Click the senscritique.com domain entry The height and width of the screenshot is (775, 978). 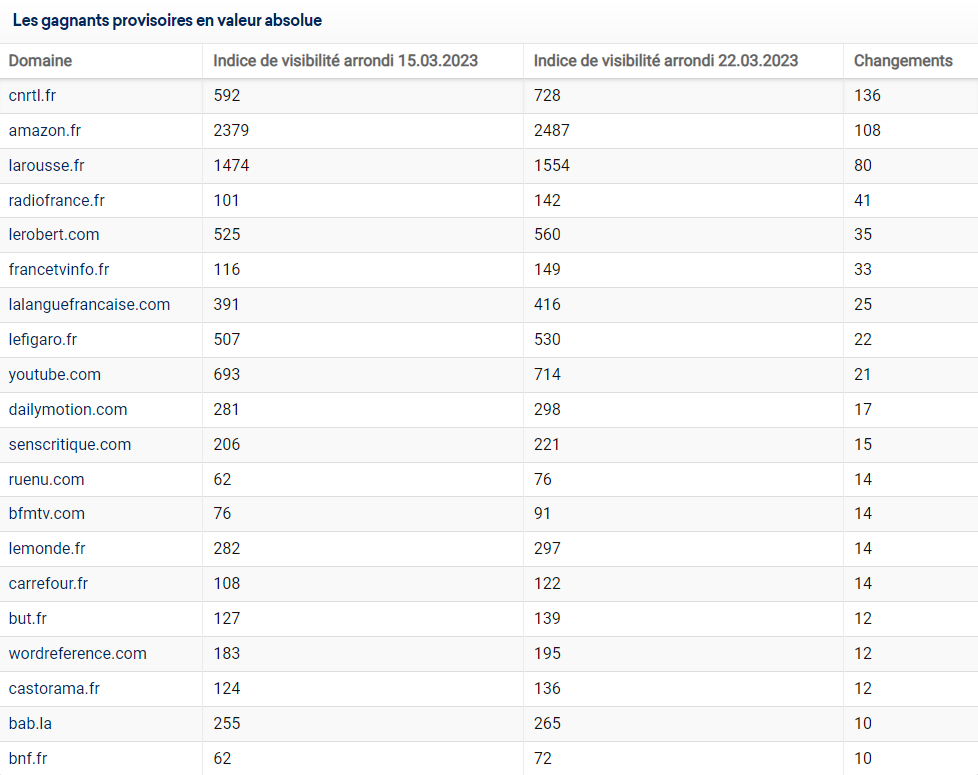coord(70,445)
